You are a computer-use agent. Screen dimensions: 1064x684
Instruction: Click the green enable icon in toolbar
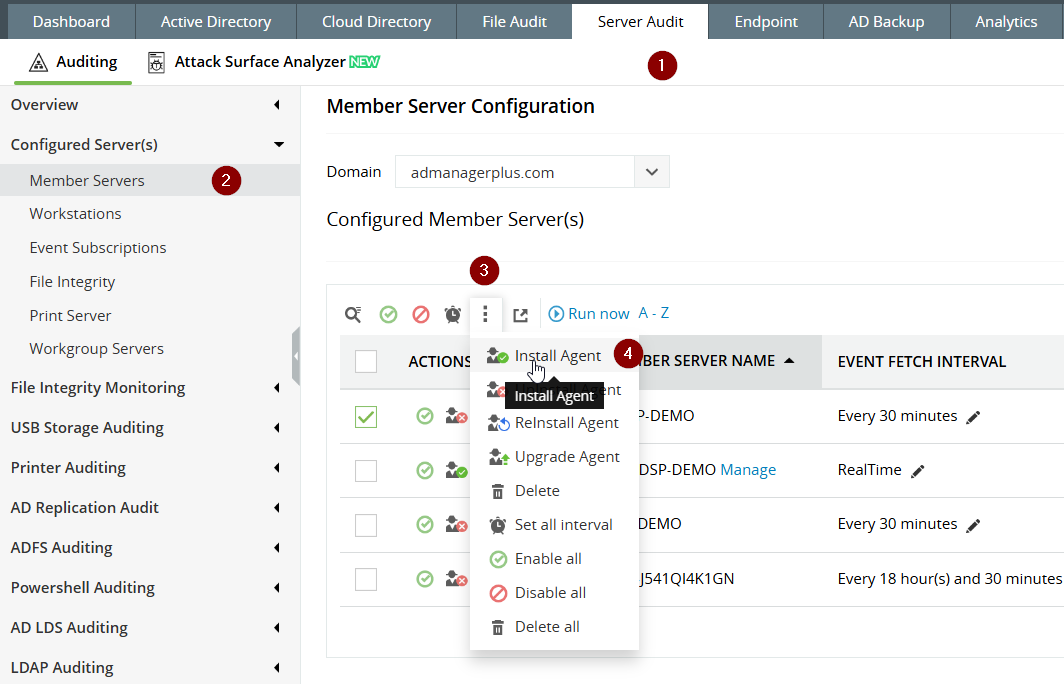point(388,314)
